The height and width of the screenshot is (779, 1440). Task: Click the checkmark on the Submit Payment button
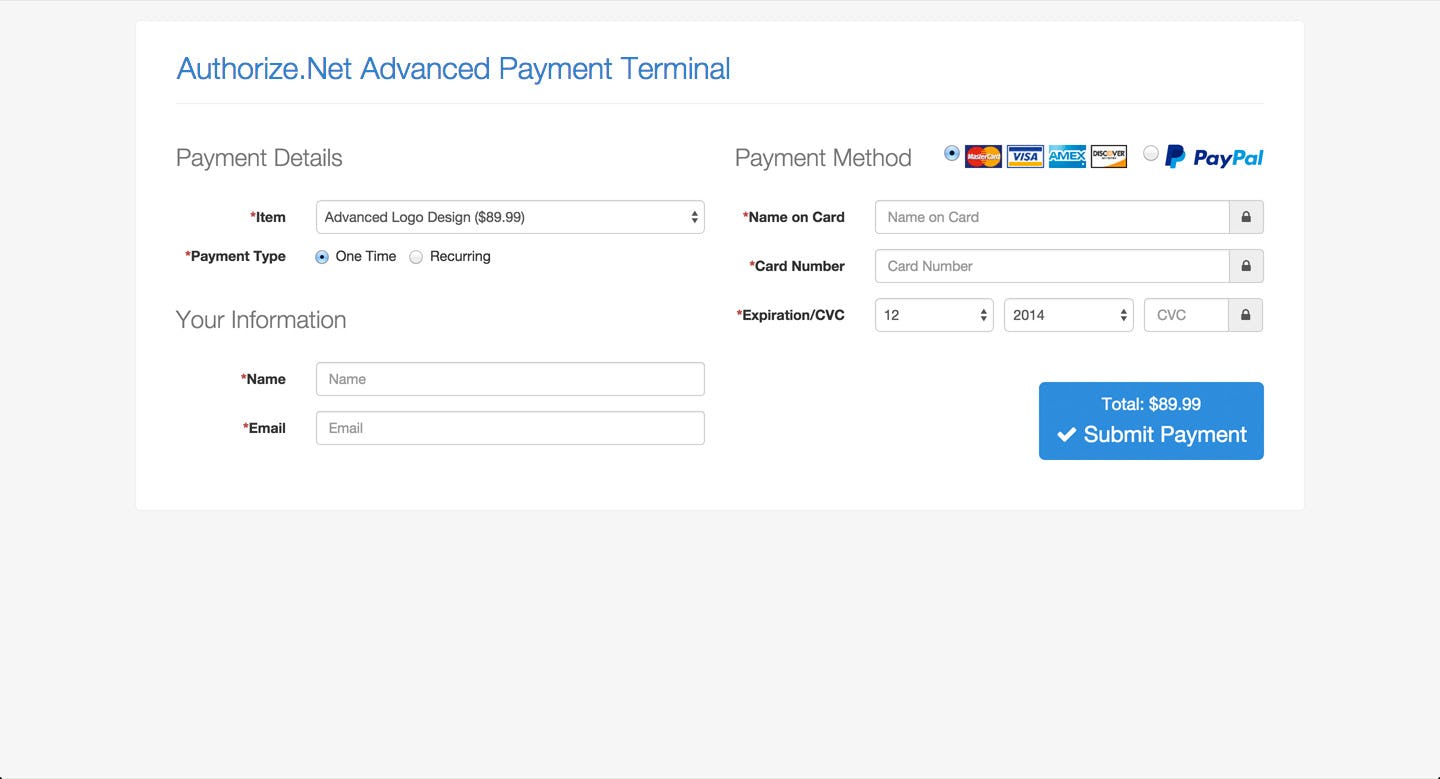(1066, 434)
